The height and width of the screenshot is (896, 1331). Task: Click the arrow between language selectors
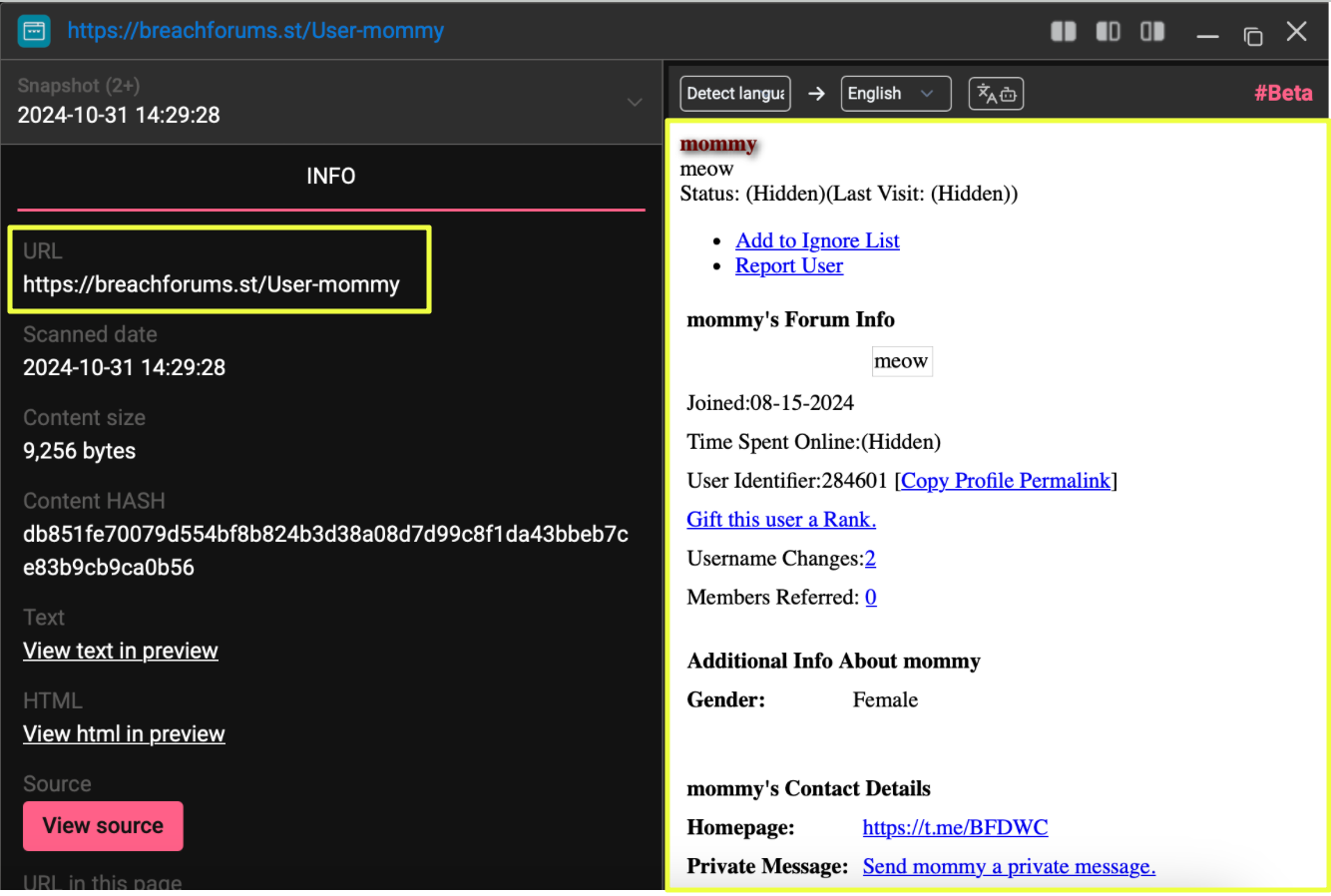(x=816, y=94)
